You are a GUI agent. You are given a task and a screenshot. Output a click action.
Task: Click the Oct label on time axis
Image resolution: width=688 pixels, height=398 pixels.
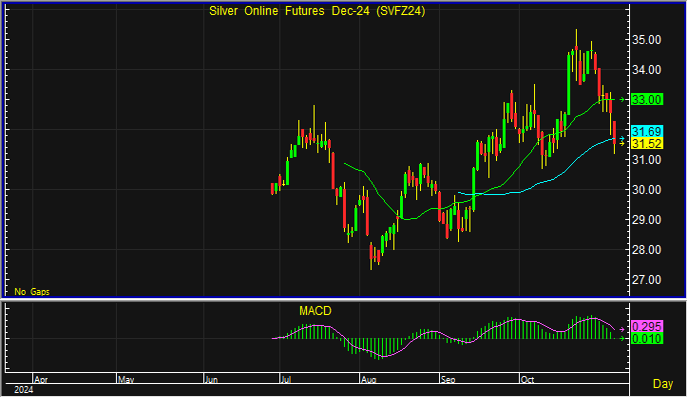click(527, 379)
